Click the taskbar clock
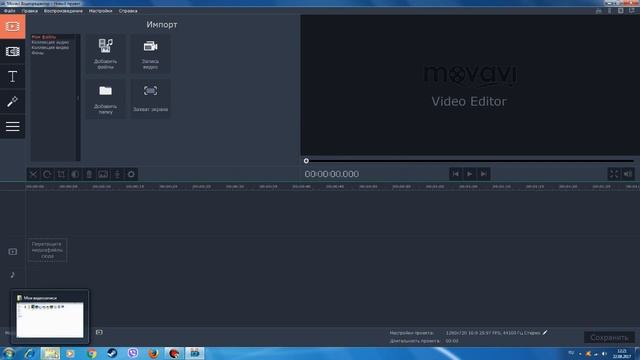This screenshot has width=640, height=360. click(x=622, y=354)
